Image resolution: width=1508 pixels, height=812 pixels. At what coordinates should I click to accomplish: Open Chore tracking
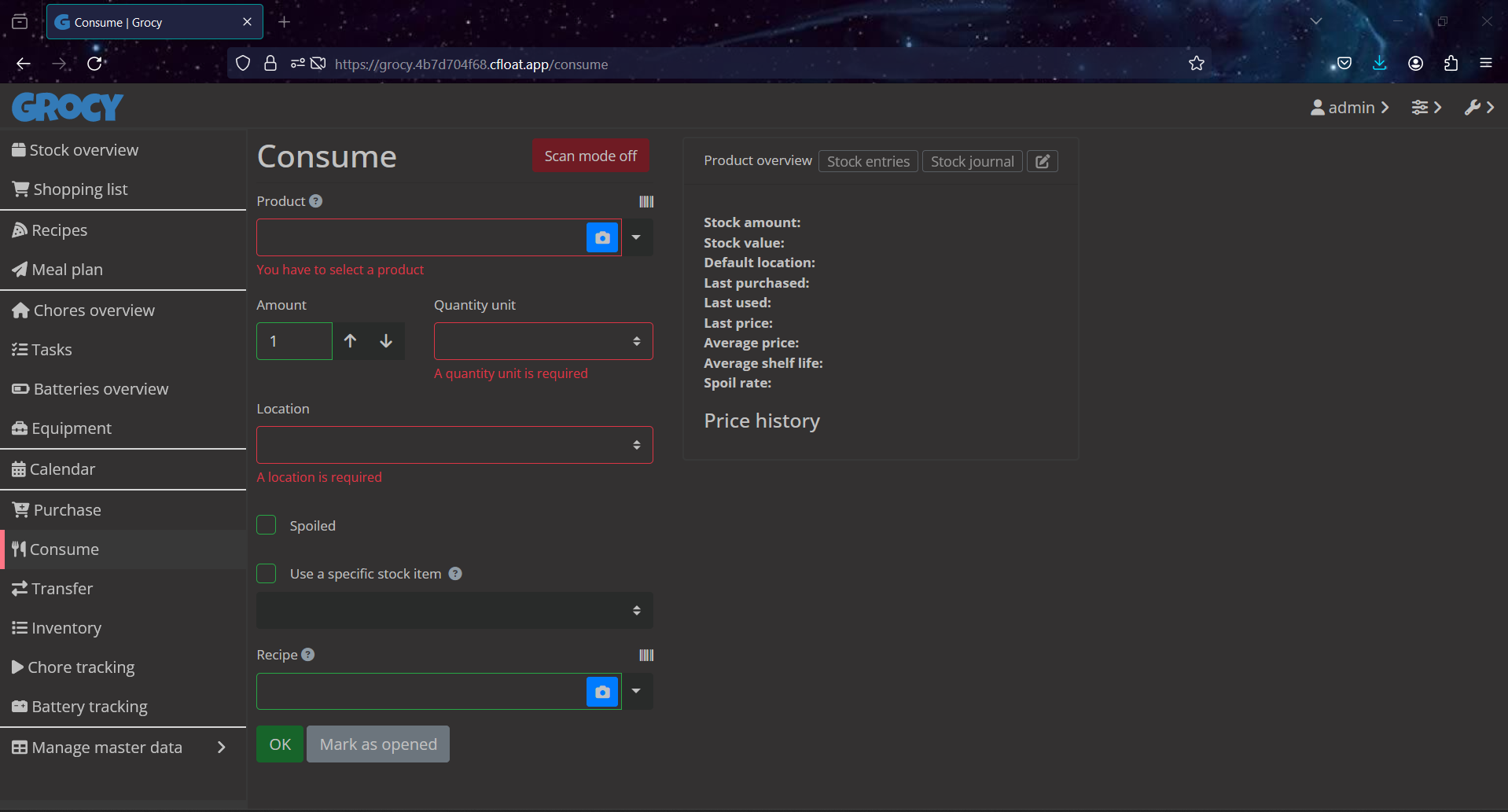[123, 667]
